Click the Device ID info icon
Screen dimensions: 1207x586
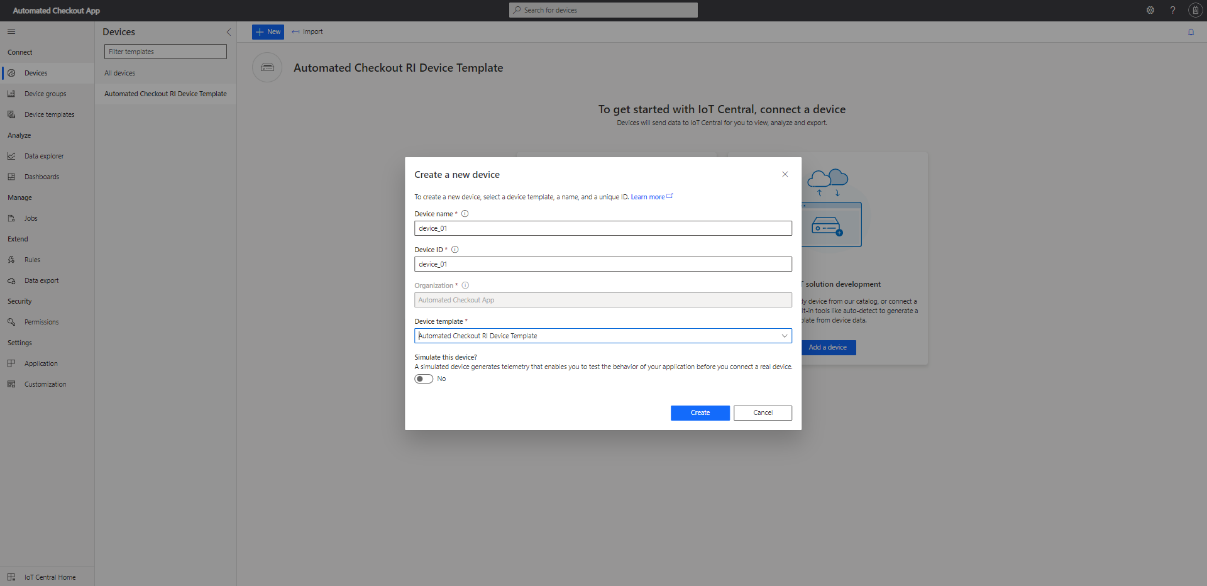[455, 249]
